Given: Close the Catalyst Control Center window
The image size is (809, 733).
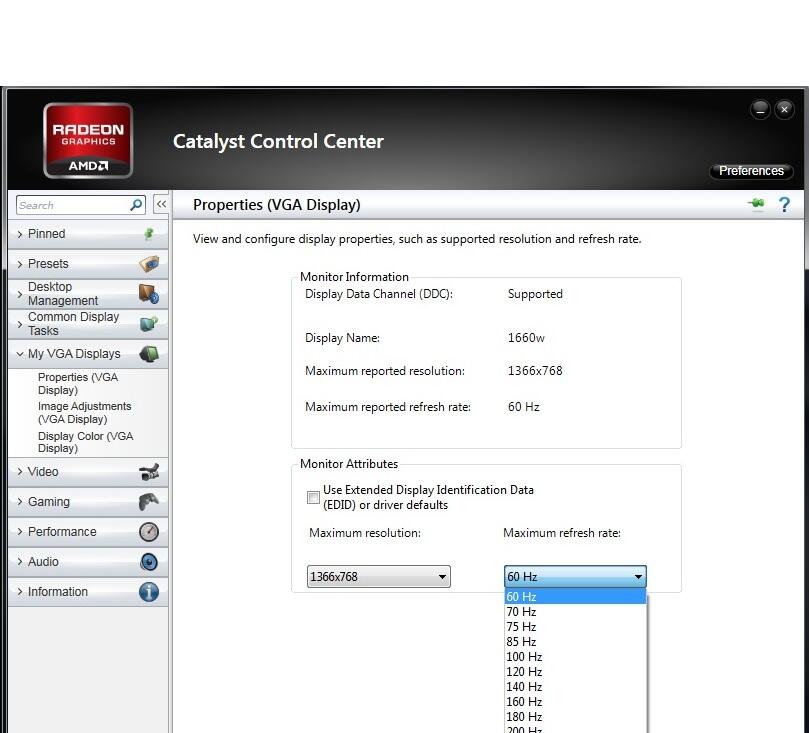Looking at the screenshot, I should (x=784, y=109).
